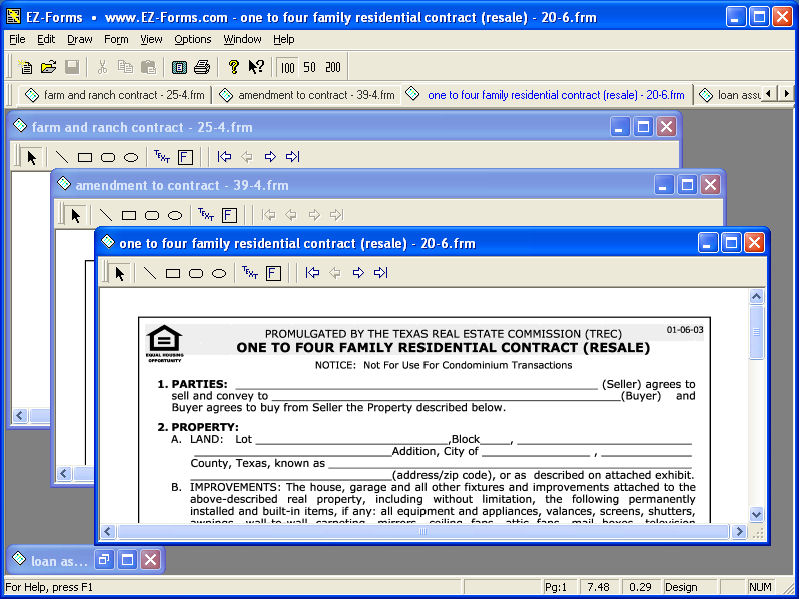
Task: Expand the Draw menu
Action: (80, 39)
